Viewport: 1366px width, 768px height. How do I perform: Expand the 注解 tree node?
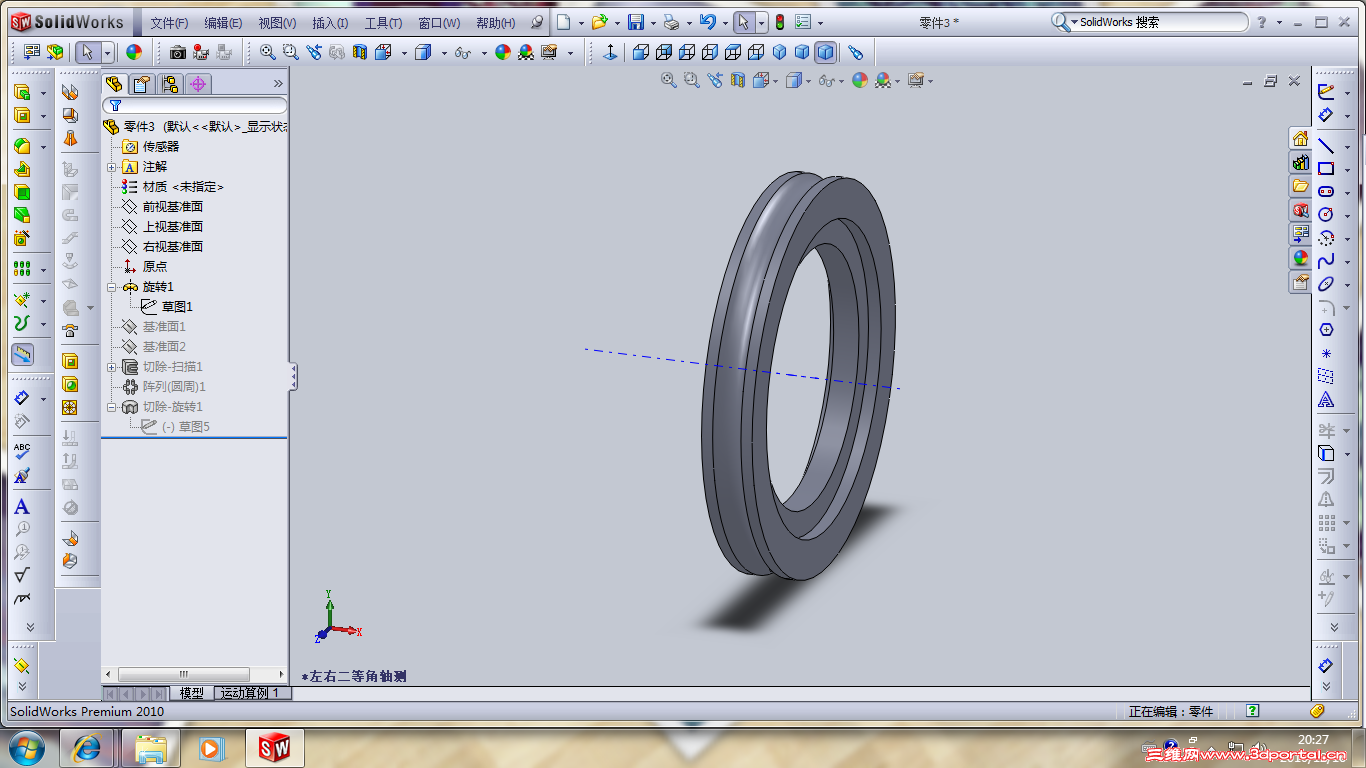tap(112, 167)
